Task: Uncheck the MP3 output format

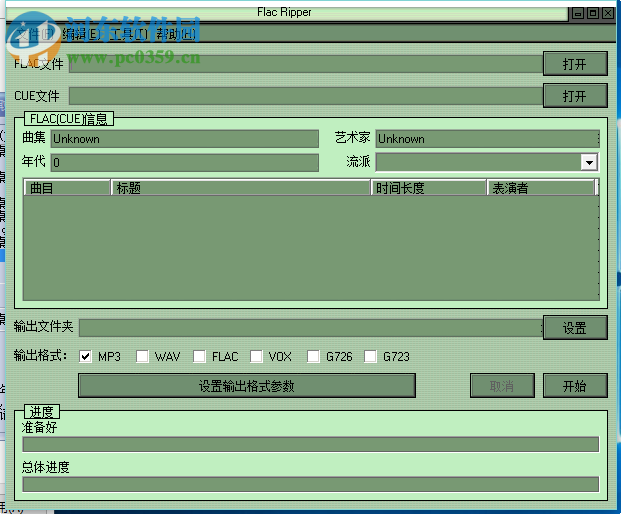Action: pyautogui.click(x=85, y=356)
